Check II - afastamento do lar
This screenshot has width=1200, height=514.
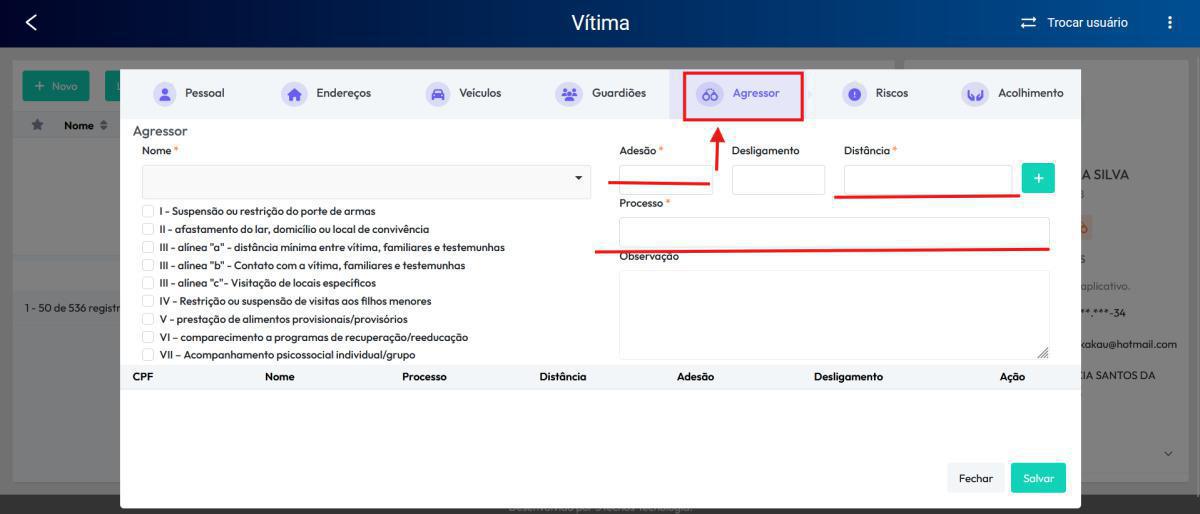[x=148, y=229]
